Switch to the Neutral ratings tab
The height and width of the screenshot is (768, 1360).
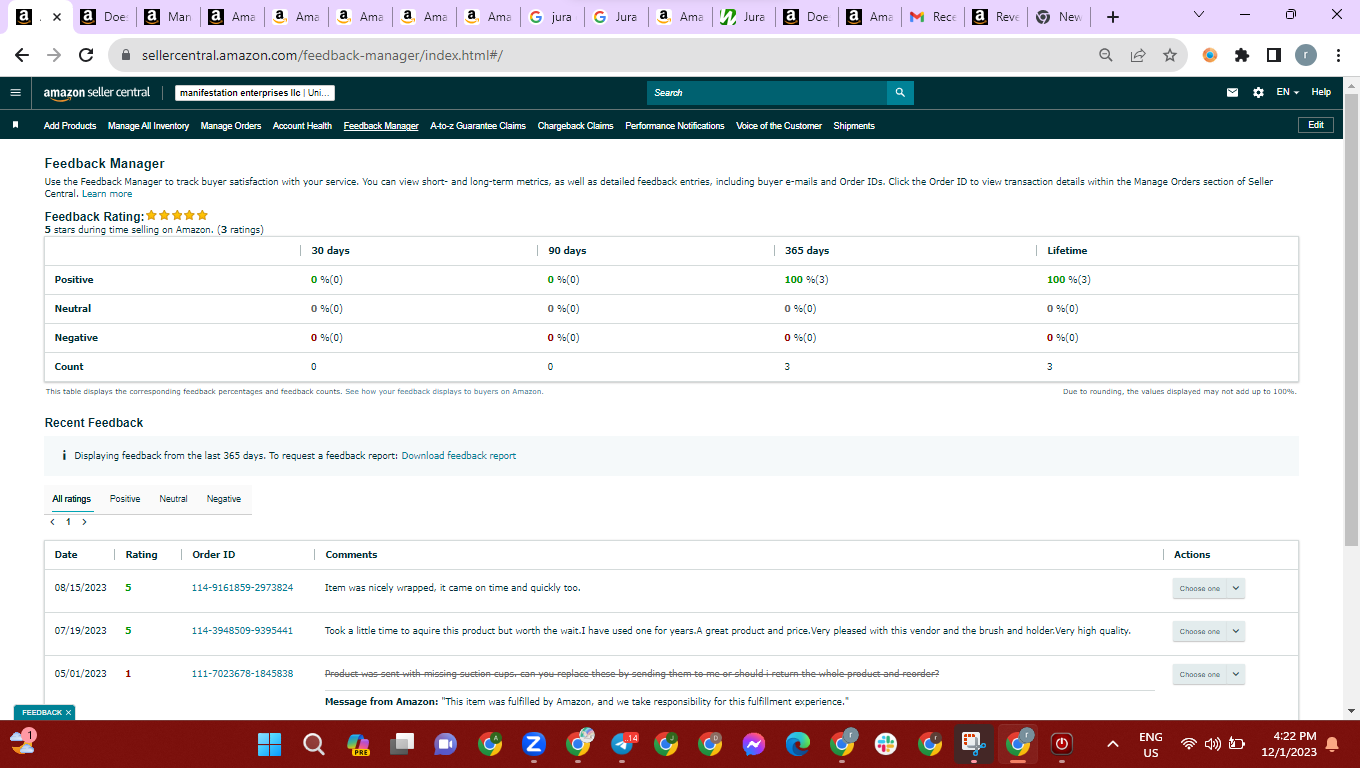[x=173, y=499]
